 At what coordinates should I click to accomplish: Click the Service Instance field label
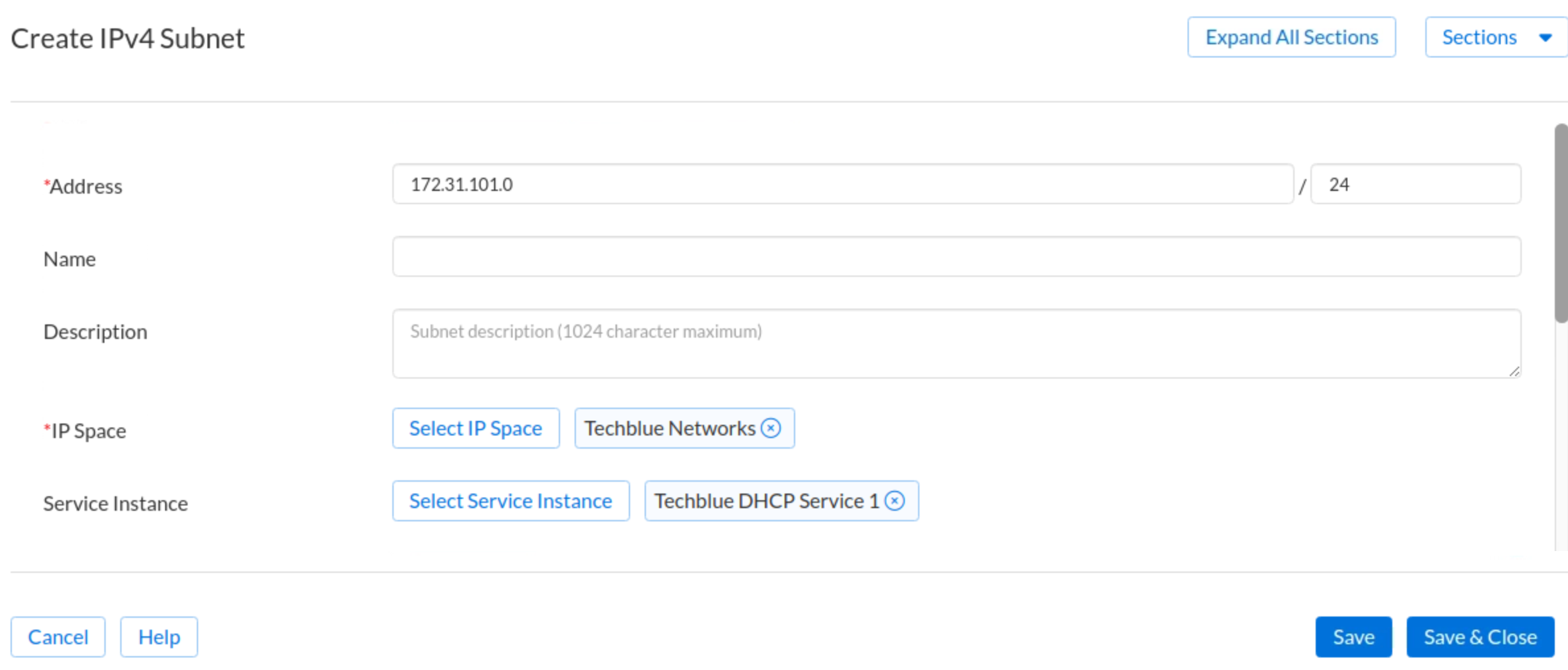pos(116,503)
